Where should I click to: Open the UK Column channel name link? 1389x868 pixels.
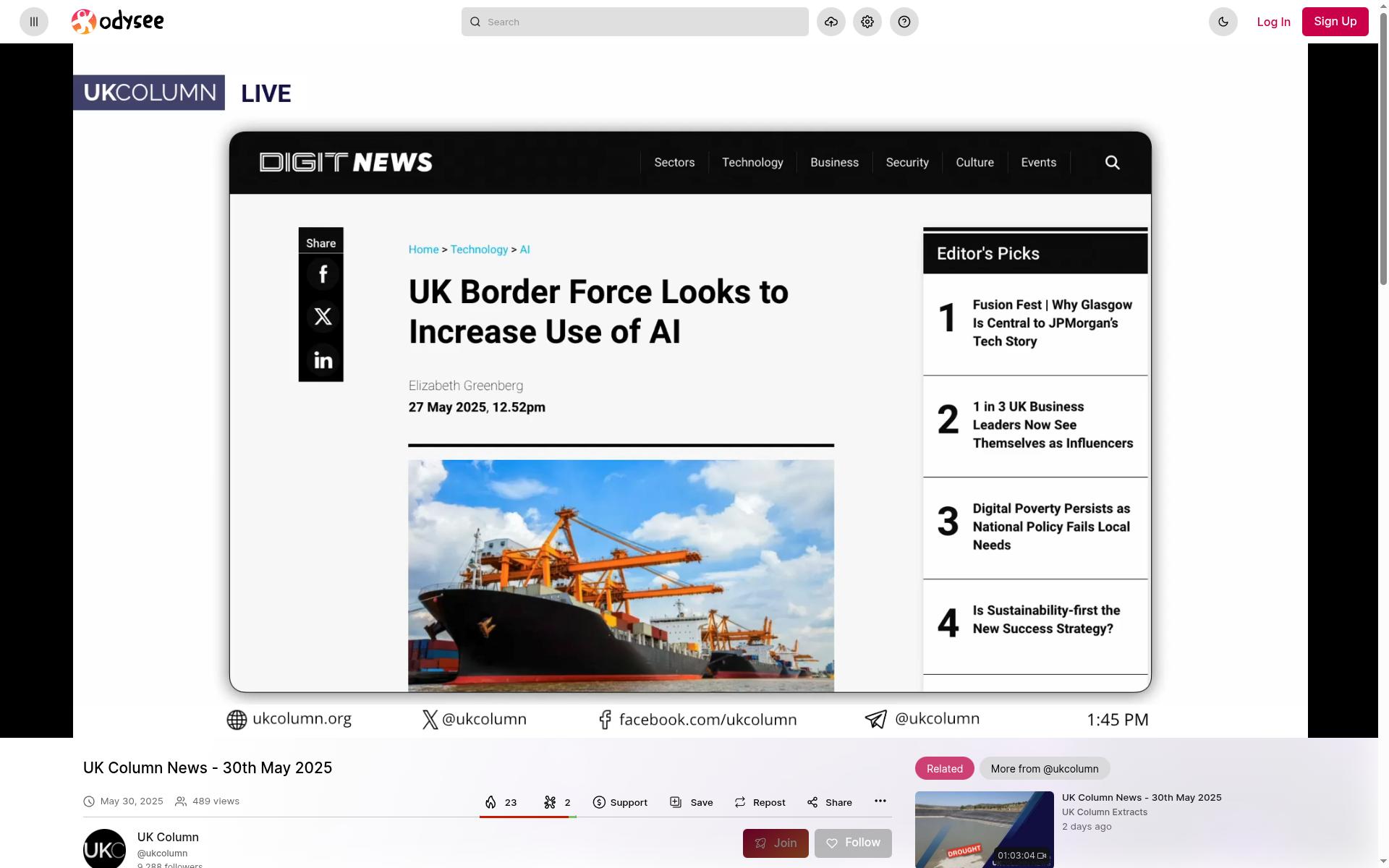(168, 837)
